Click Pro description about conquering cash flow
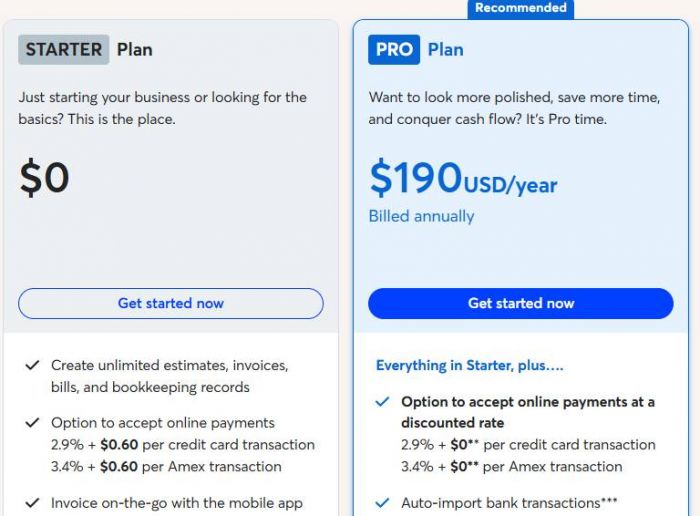 click(x=514, y=108)
